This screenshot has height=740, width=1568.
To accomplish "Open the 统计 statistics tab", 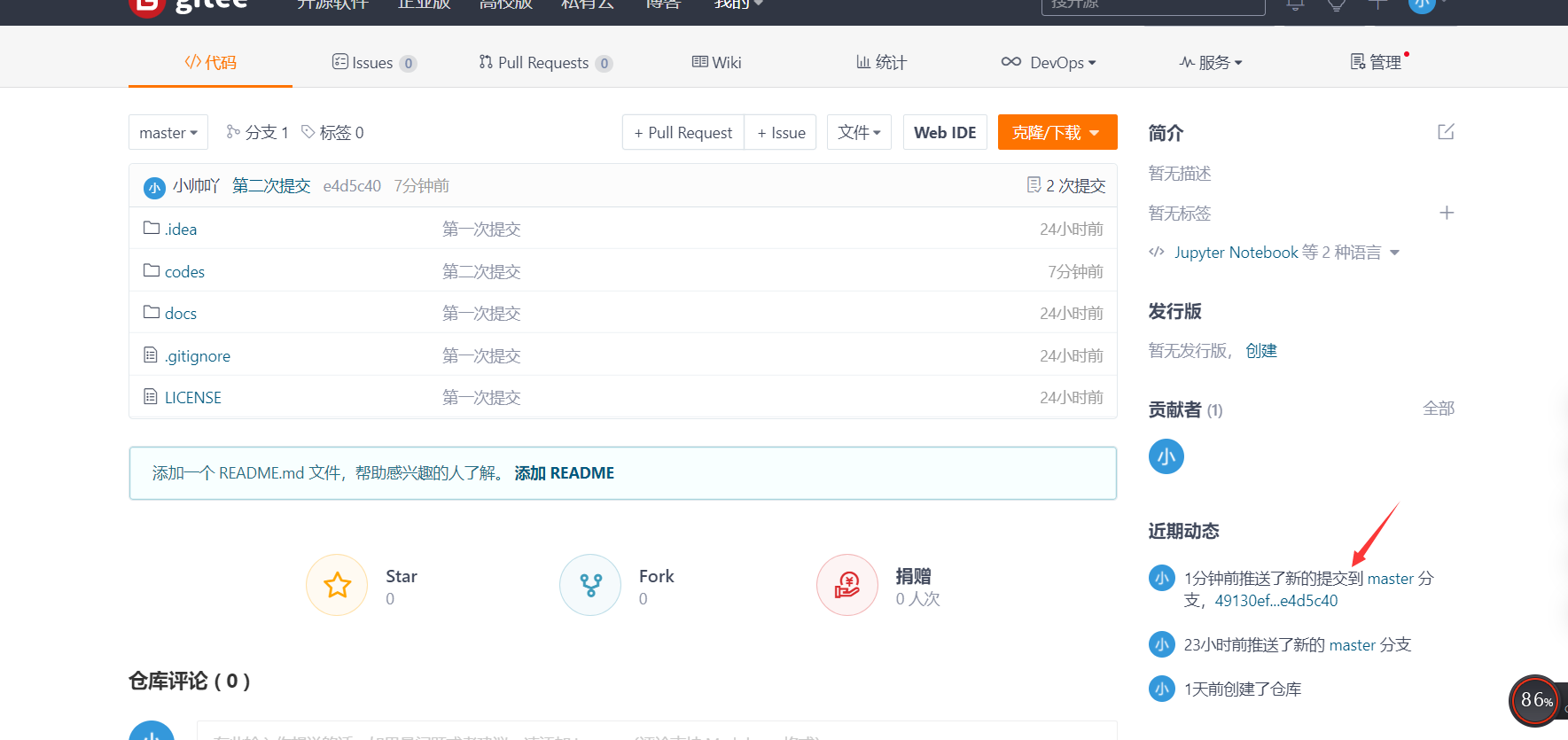I will 881,62.
